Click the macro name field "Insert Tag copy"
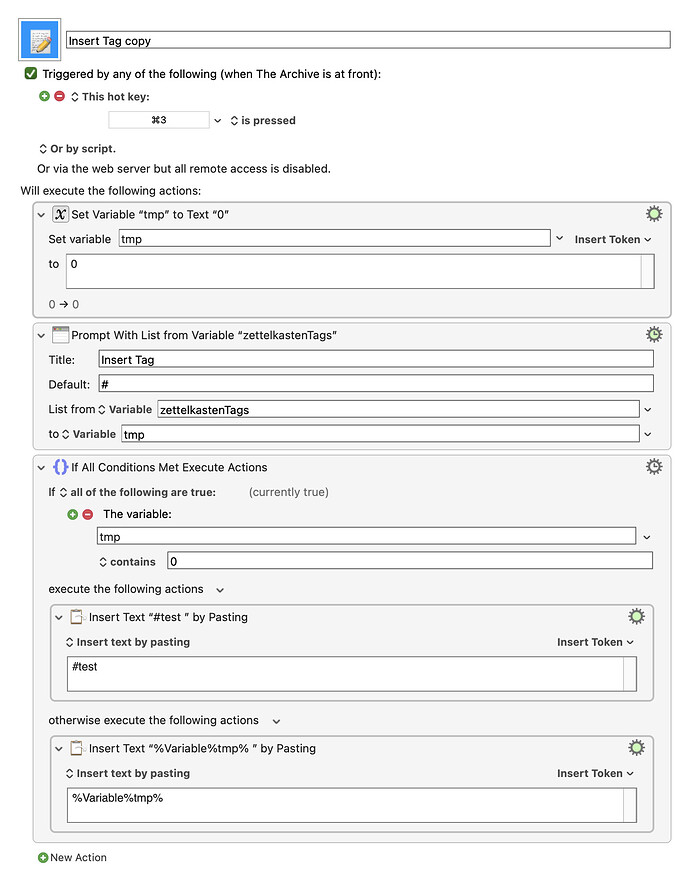690x881 pixels. click(368, 40)
